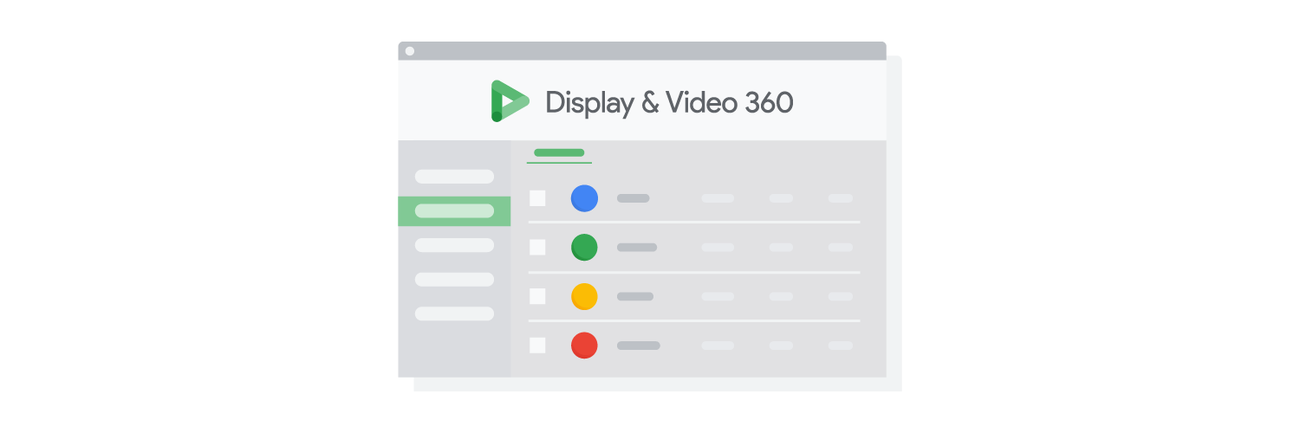Tick the checkbox in the red circle row
Image resolution: width=1300 pixels, height=433 pixels.
[x=538, y=345]
